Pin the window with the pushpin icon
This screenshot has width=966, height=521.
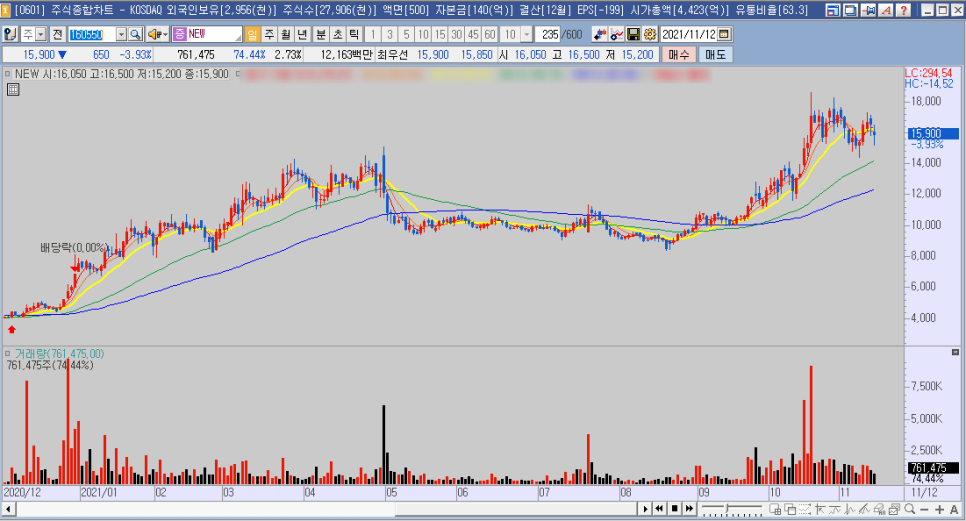point(869,10)
